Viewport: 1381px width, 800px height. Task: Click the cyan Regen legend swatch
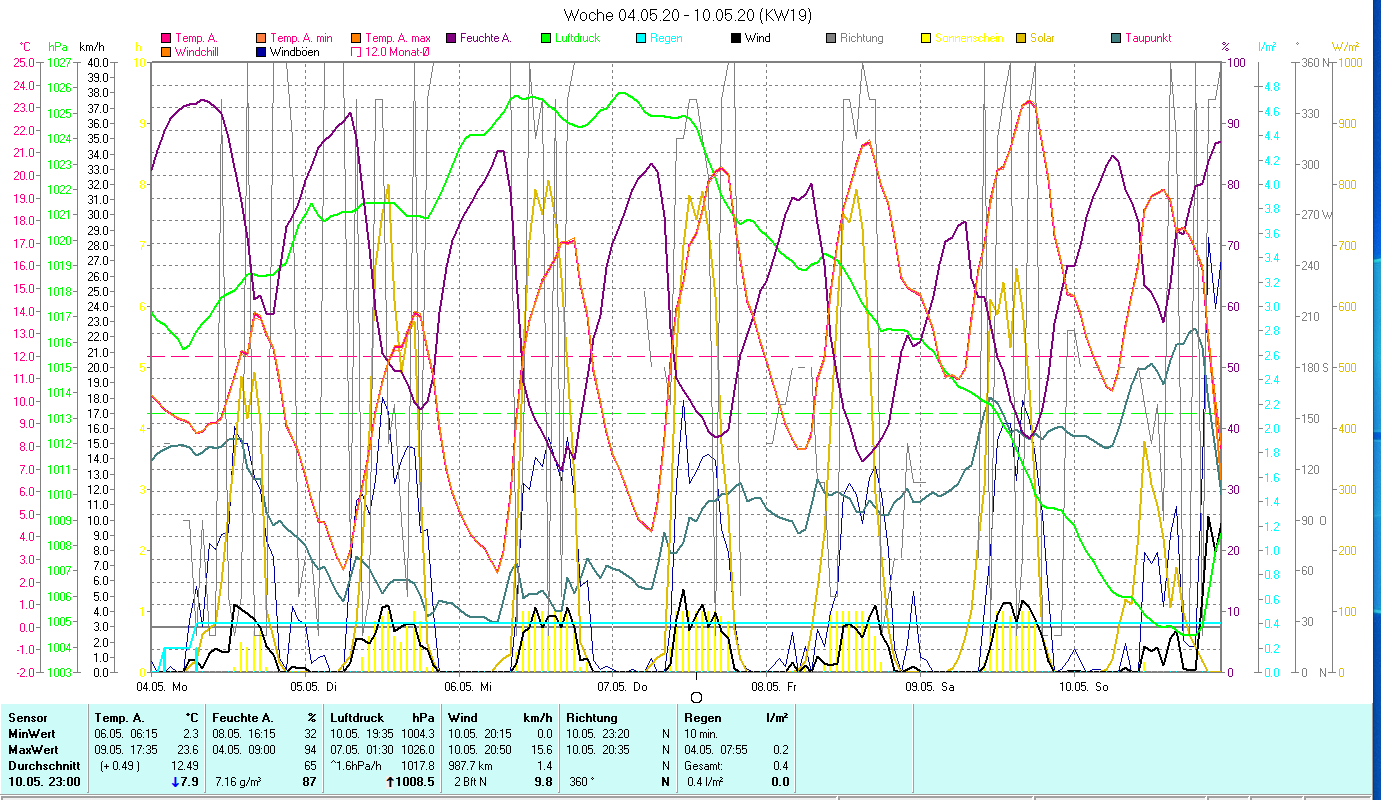(x=640, y=38)
